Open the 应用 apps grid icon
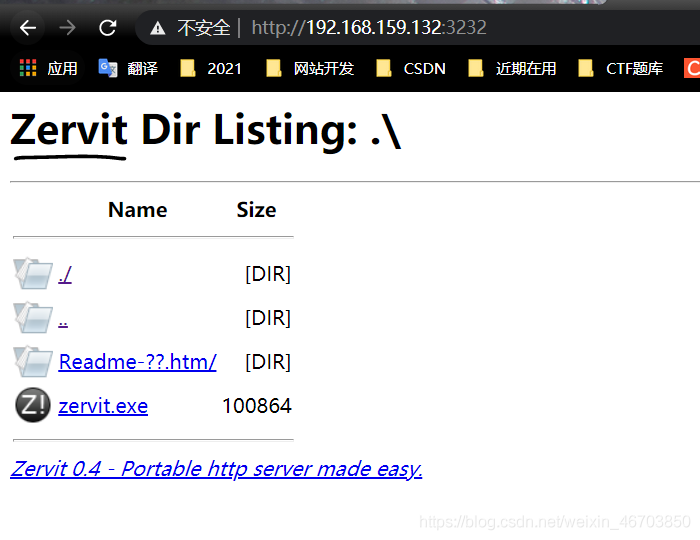This screenshot has width=700, height=540. click(28, 68)
